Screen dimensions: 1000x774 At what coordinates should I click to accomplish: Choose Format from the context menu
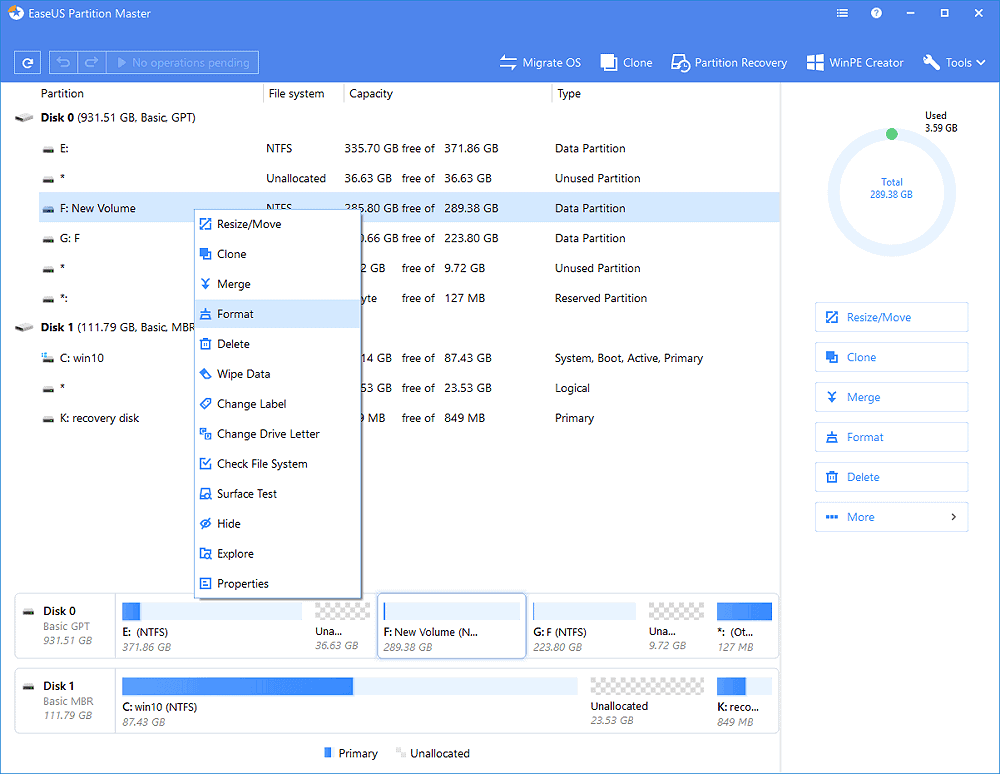tap(236, 314)
